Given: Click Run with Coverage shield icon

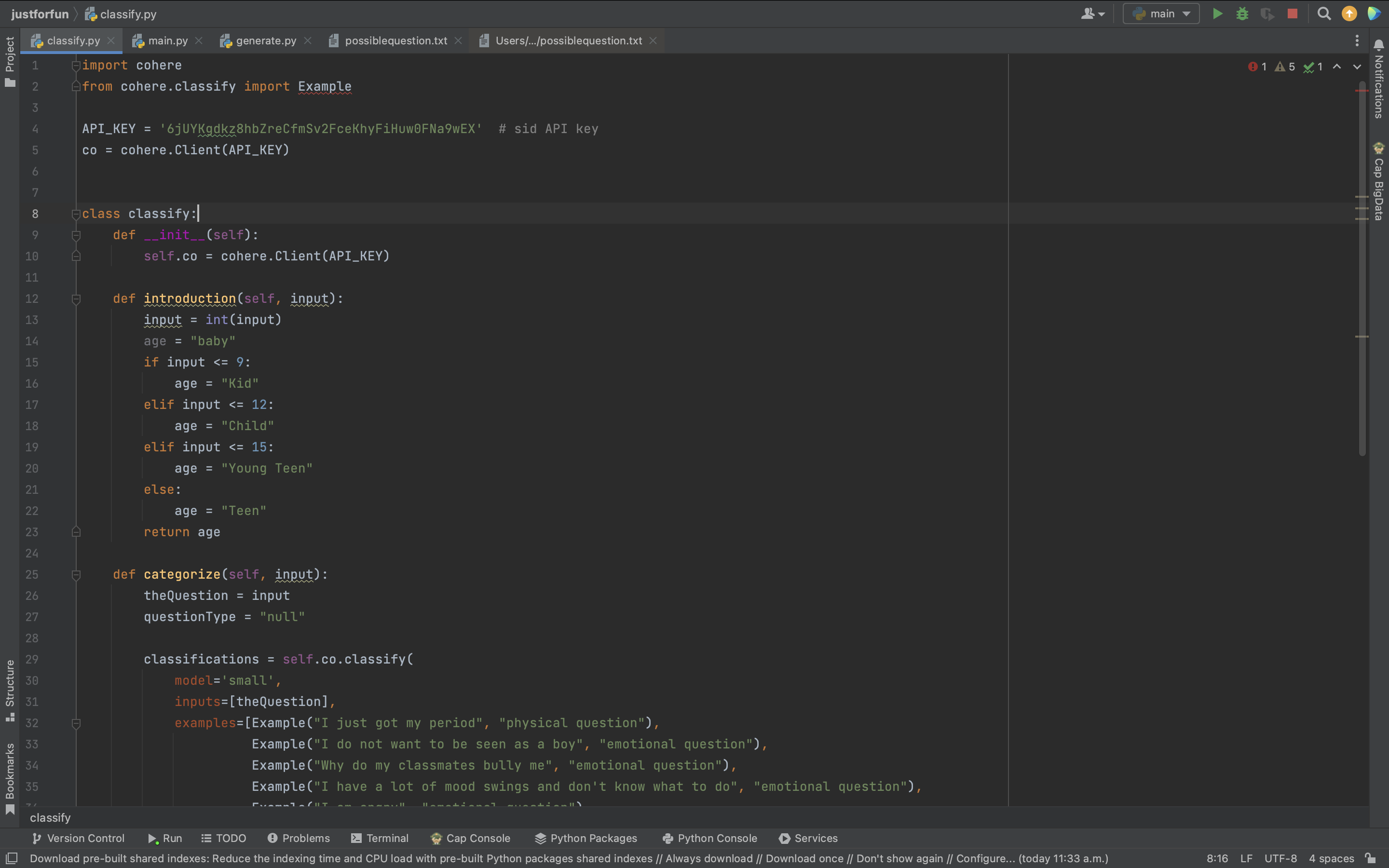Looking at the screenshot, I should point(1267,14).
